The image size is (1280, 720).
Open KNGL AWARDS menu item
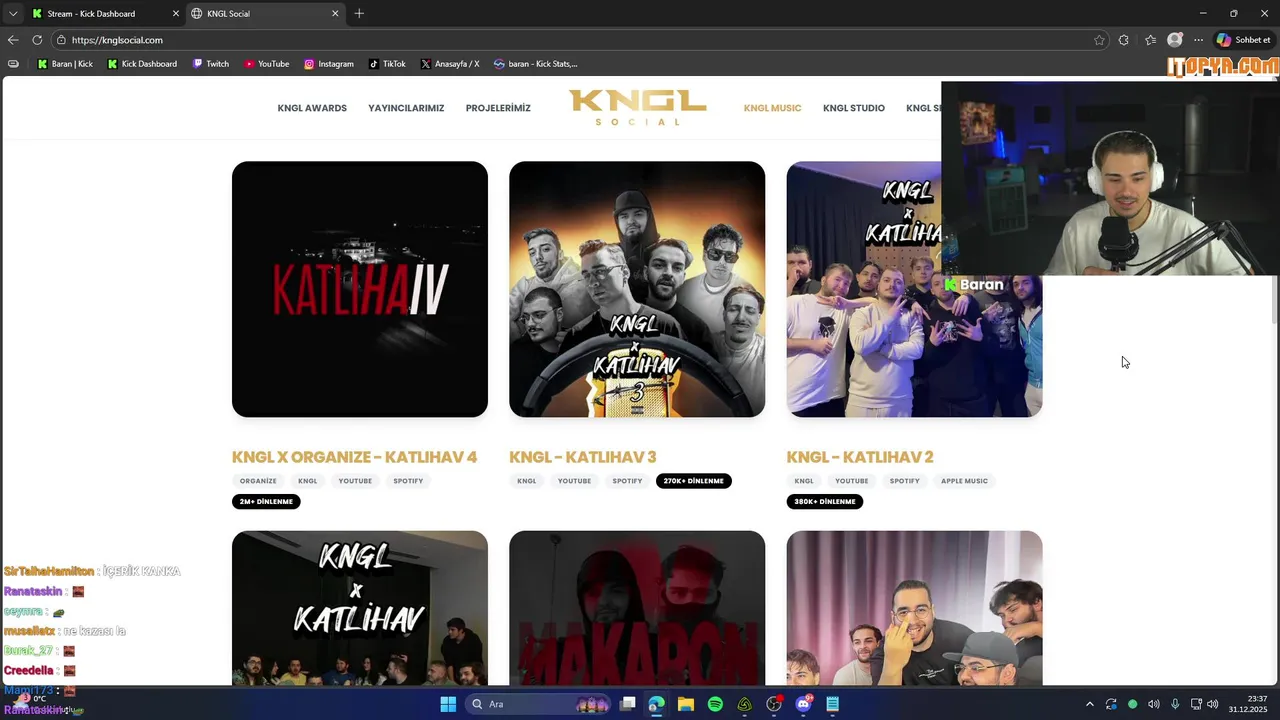(x=312, y=108)
